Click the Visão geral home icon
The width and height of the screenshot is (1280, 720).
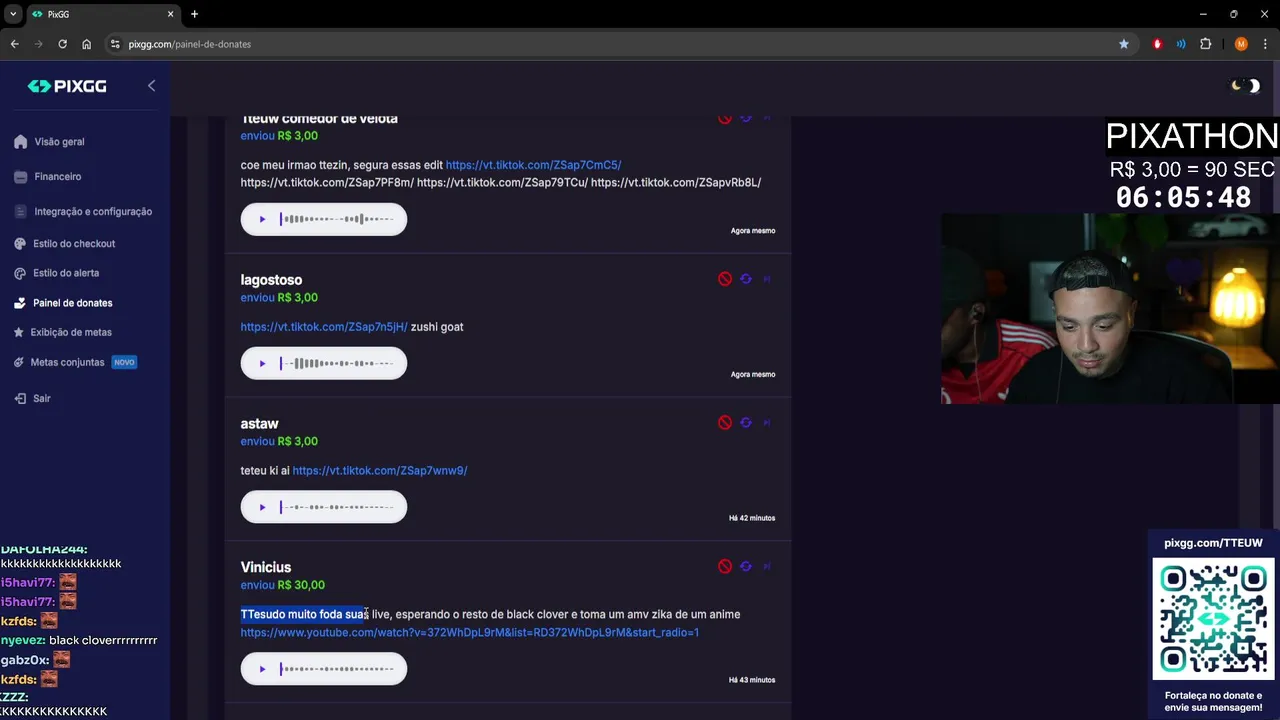20,142
